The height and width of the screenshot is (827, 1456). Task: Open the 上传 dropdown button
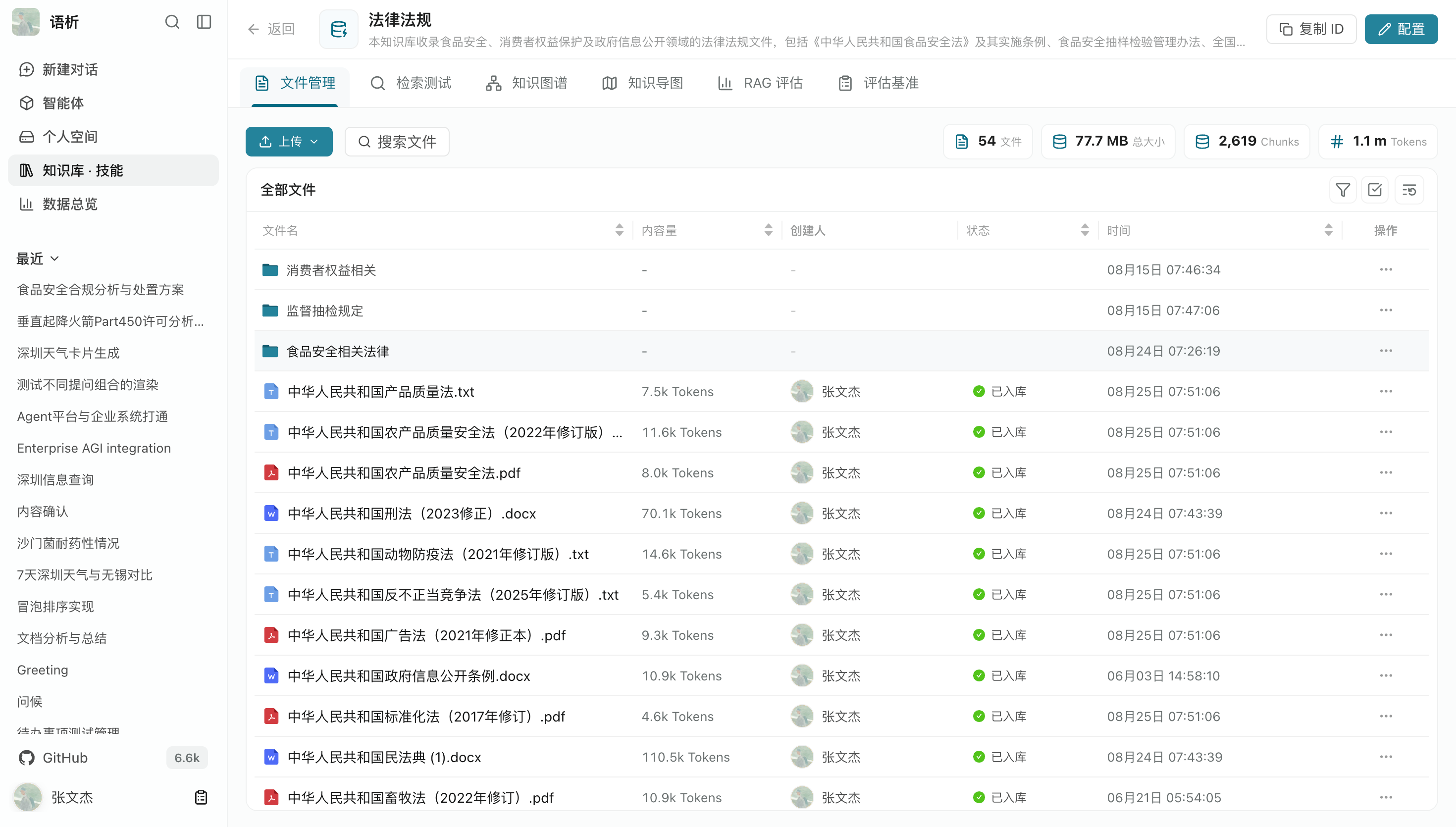(289, 142)
